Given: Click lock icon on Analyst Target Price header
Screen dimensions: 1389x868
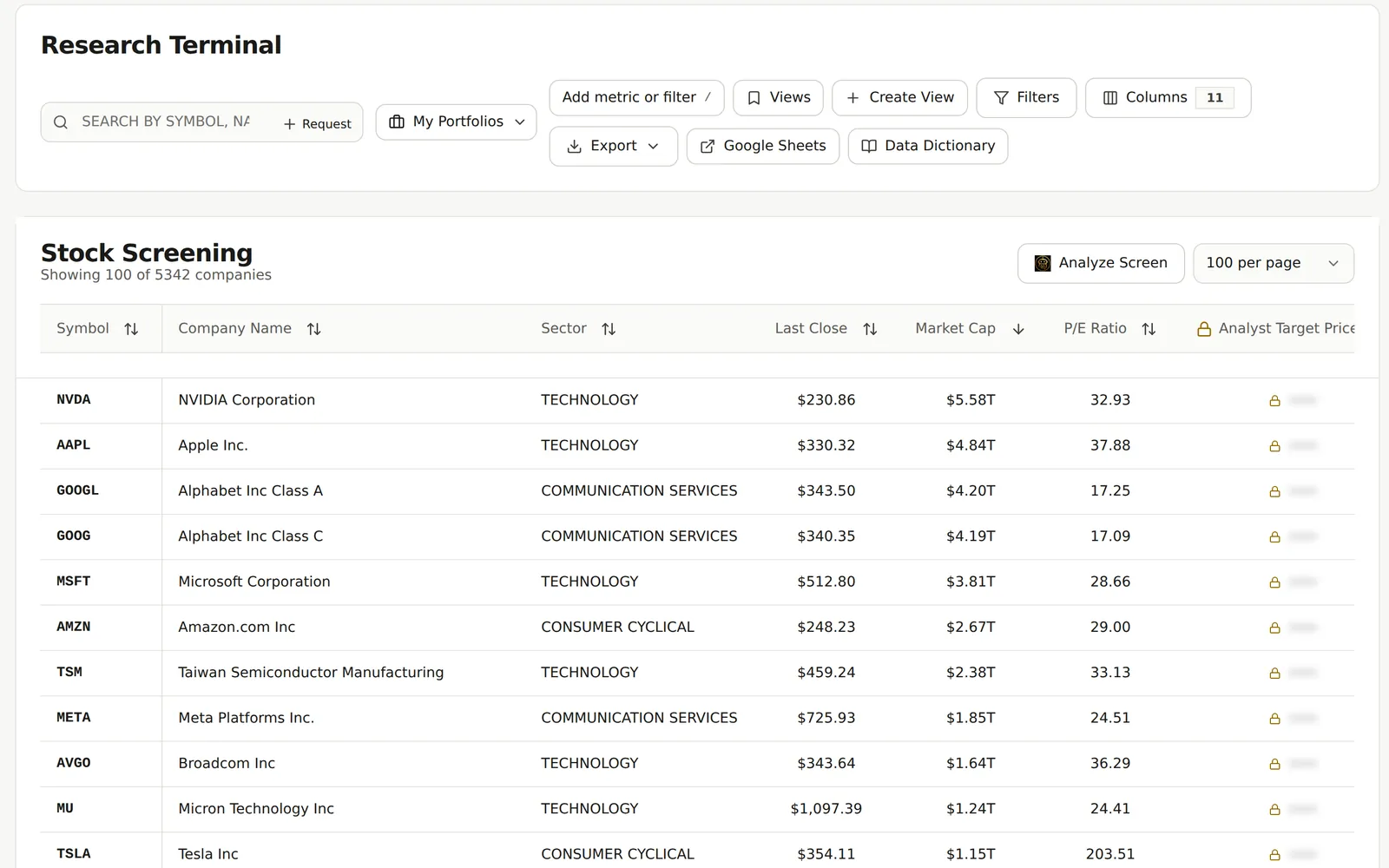Looking at the screenshot, I should pos(1204,329).
